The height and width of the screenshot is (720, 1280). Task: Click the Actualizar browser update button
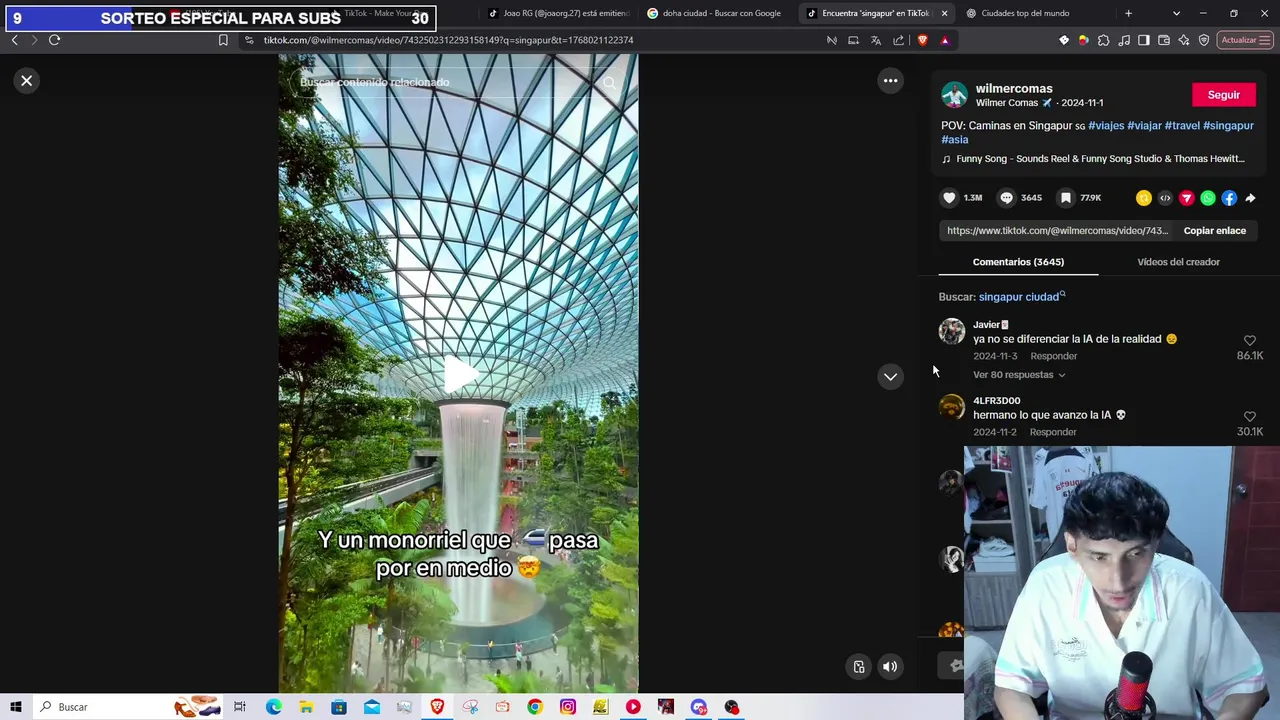click(1245, 40)
